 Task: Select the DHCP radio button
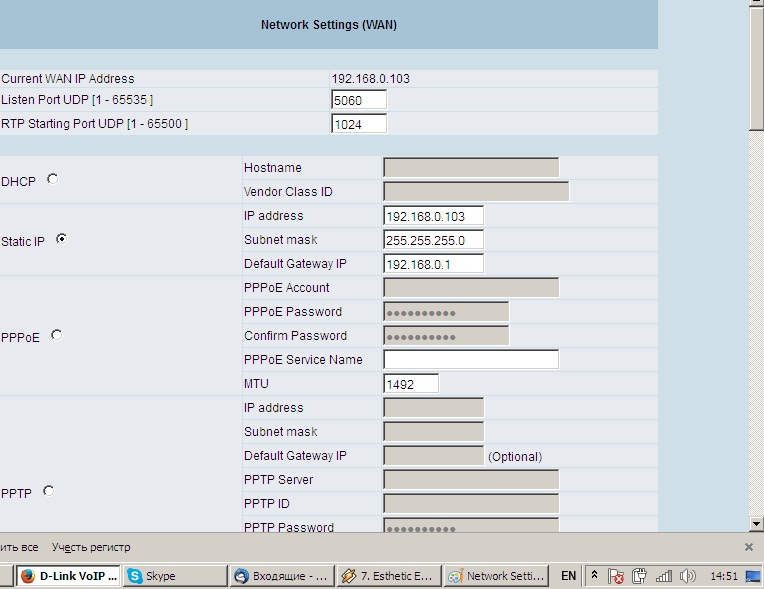click(53, 179)
